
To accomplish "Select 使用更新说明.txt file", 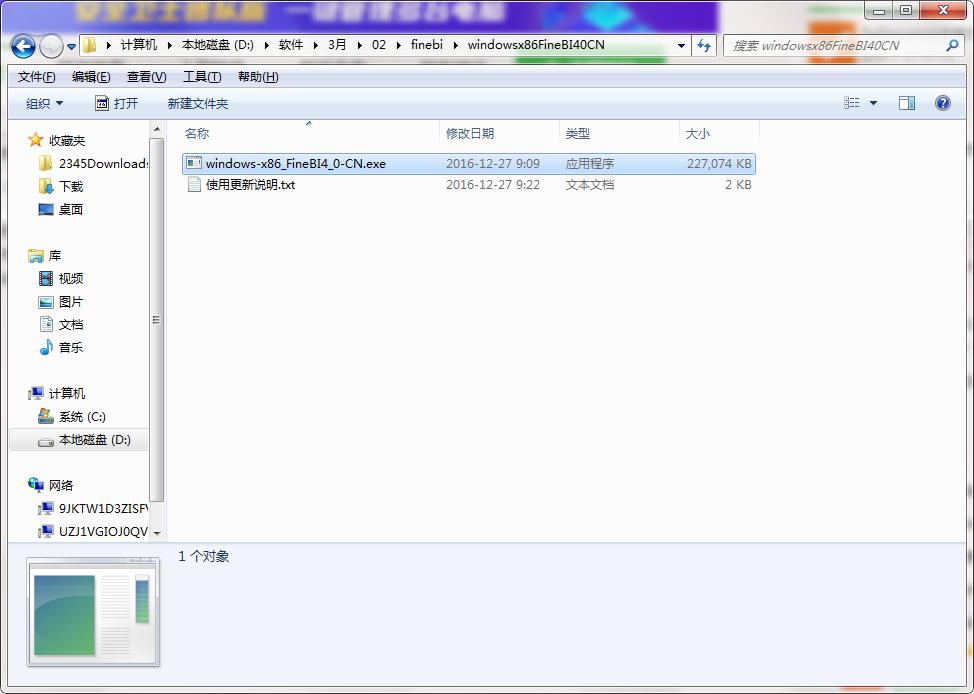I will tap(469, 185).
